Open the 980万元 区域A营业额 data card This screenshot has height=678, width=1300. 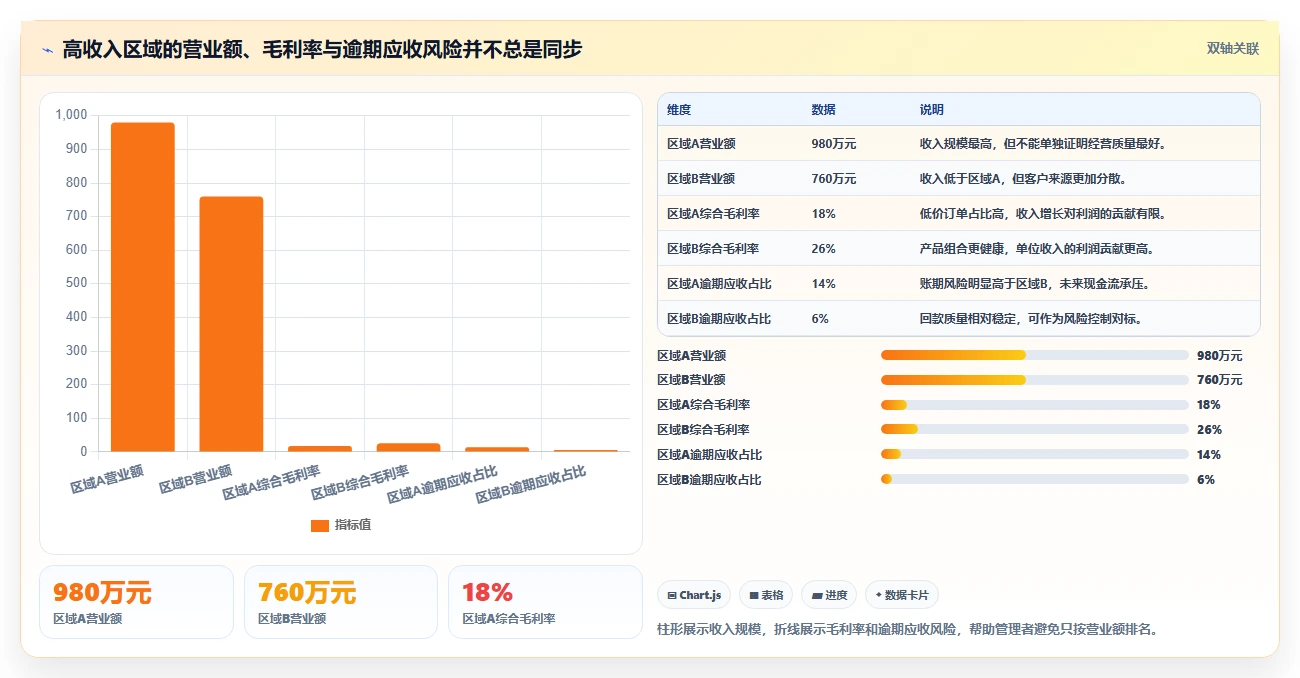click(x=136, y=602)
